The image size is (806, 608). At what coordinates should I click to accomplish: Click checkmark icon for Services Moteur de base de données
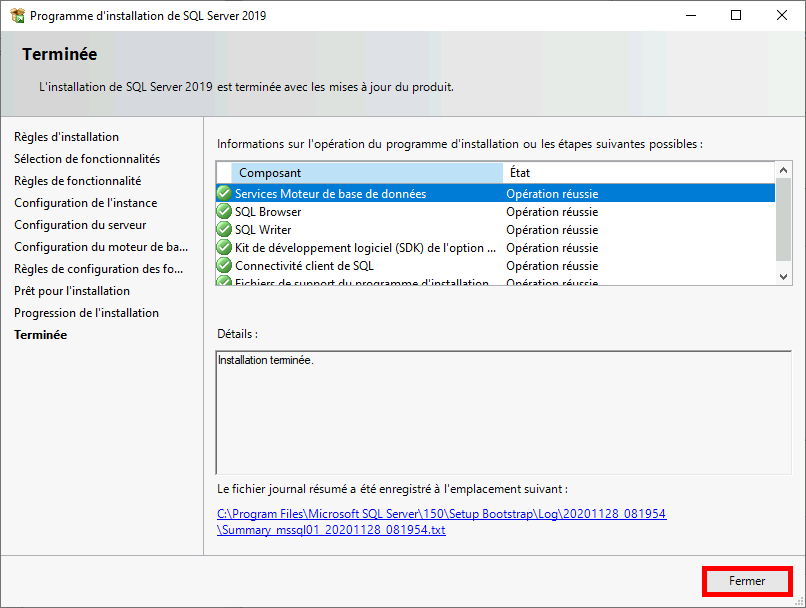click(x=224, y=193)
